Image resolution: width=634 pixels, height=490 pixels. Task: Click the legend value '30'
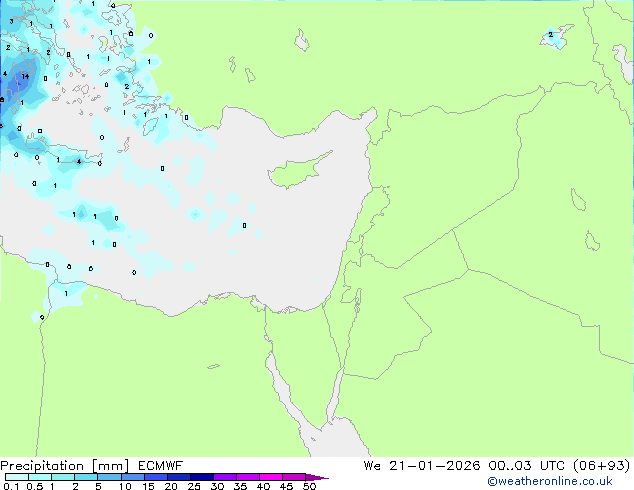coord(217,486)
